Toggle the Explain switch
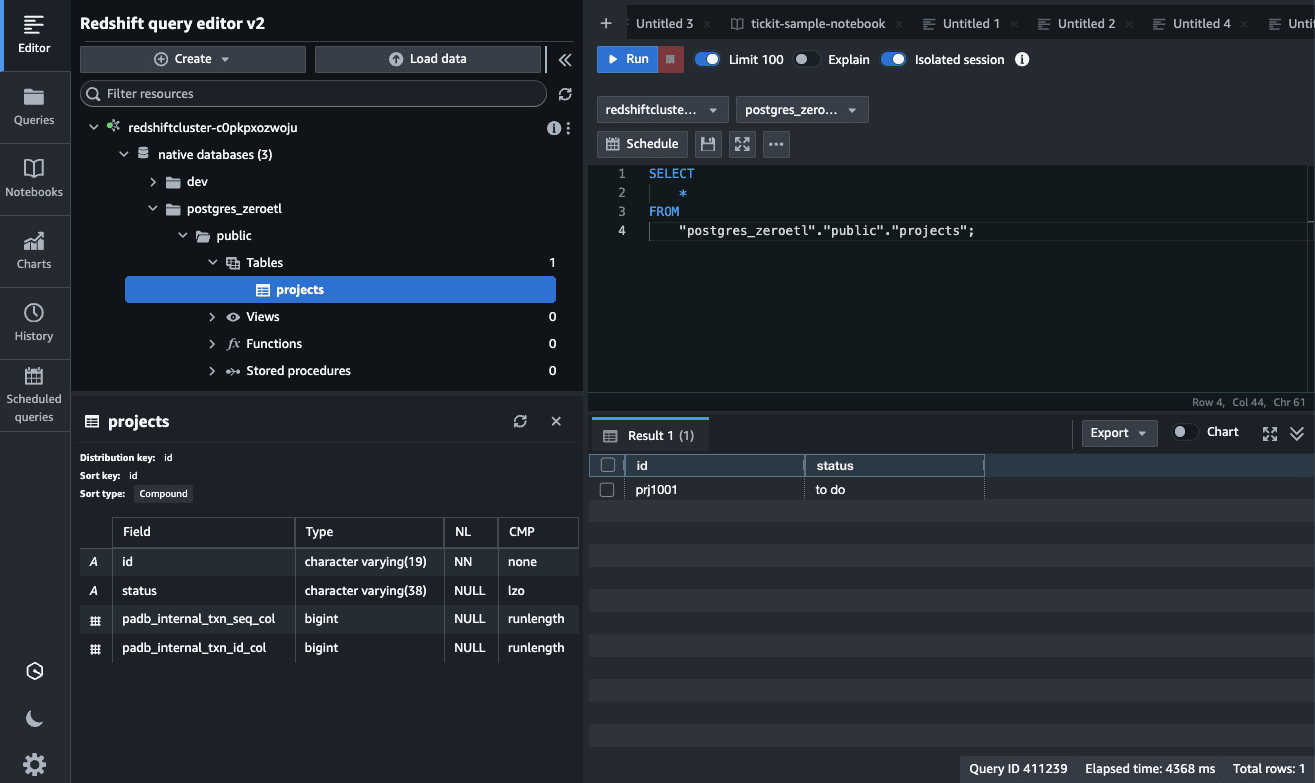 [x=806, y=59]
